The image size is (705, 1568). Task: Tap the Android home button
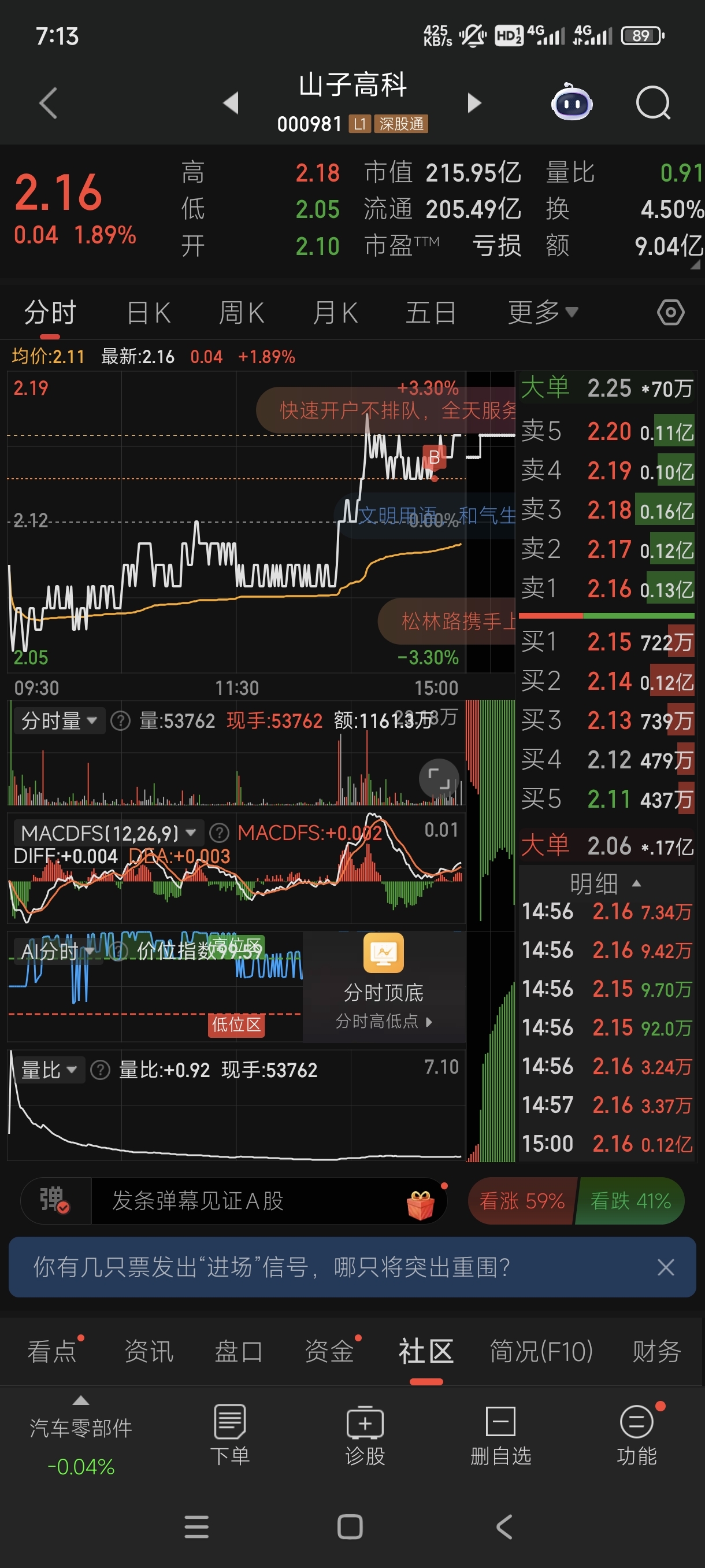(x=350, y=1526)
